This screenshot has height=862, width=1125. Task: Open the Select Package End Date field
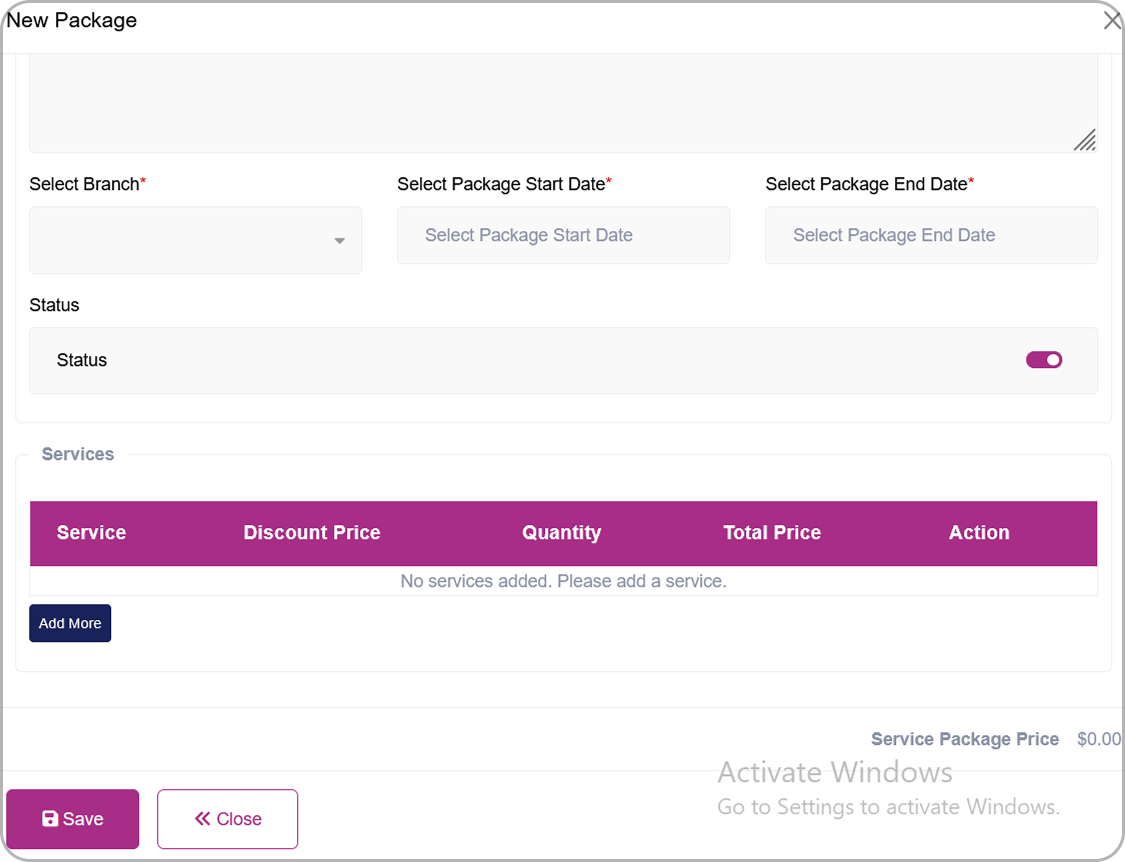pos(930,236)
